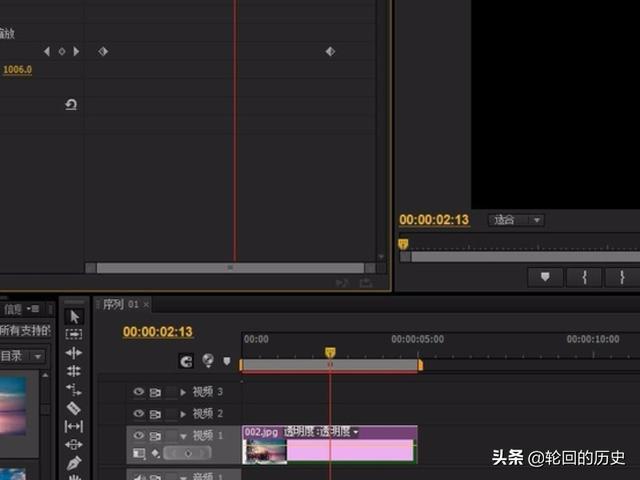
Task: Open the 适合 zoom level dropdown
Action: click(x=516, y=220)
